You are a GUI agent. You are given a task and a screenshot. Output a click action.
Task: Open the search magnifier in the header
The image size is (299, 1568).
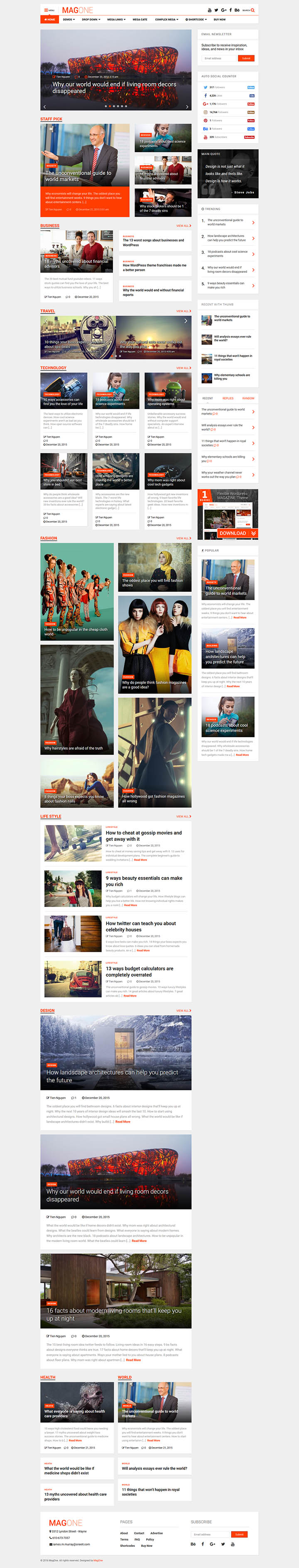click(252, 10)
